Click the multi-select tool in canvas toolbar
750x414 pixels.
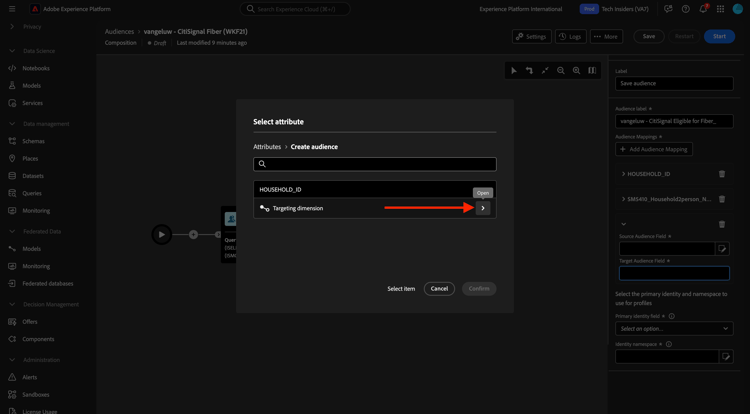[x=529, y=70]
